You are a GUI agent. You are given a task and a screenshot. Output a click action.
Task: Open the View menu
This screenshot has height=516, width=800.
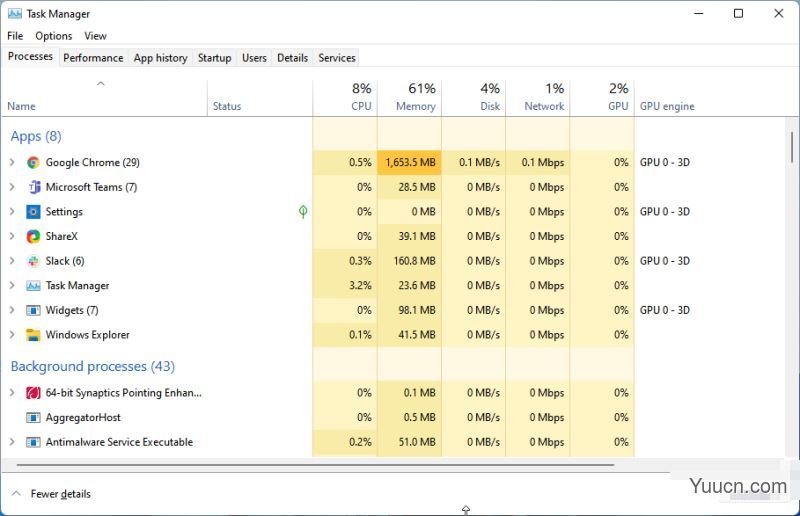tap(95, 36)
